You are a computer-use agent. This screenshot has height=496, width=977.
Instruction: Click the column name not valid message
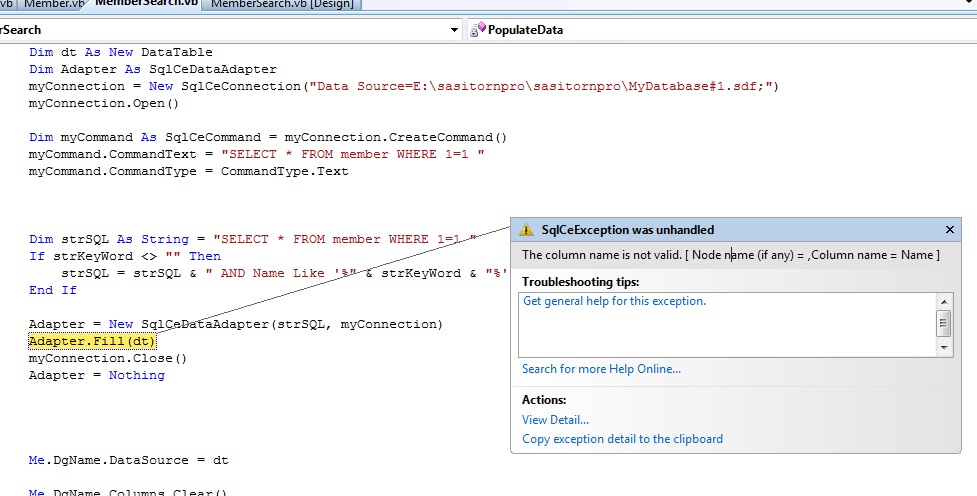coord(731,255)
